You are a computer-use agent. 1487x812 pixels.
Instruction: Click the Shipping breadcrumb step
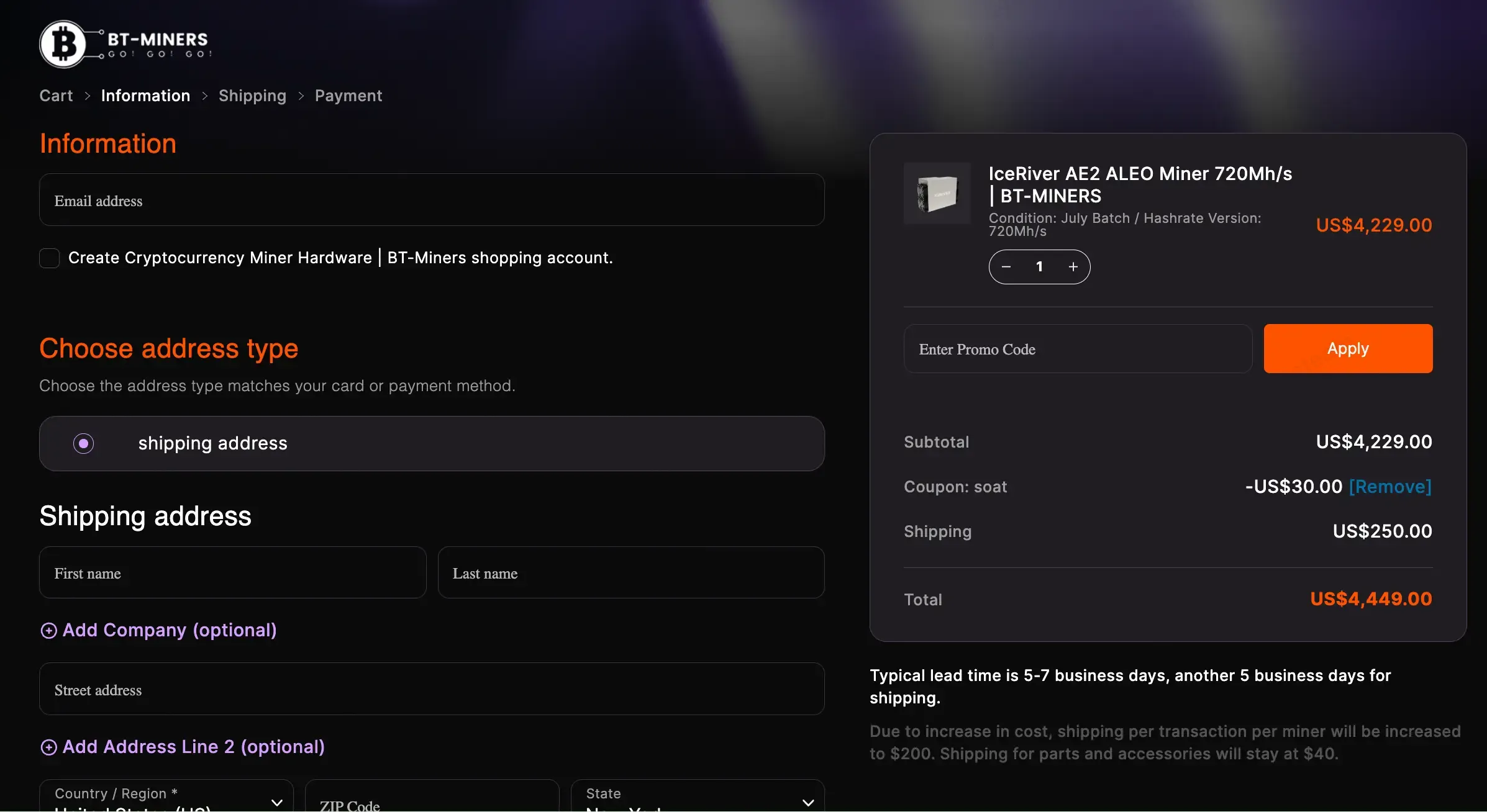point(252,96)
